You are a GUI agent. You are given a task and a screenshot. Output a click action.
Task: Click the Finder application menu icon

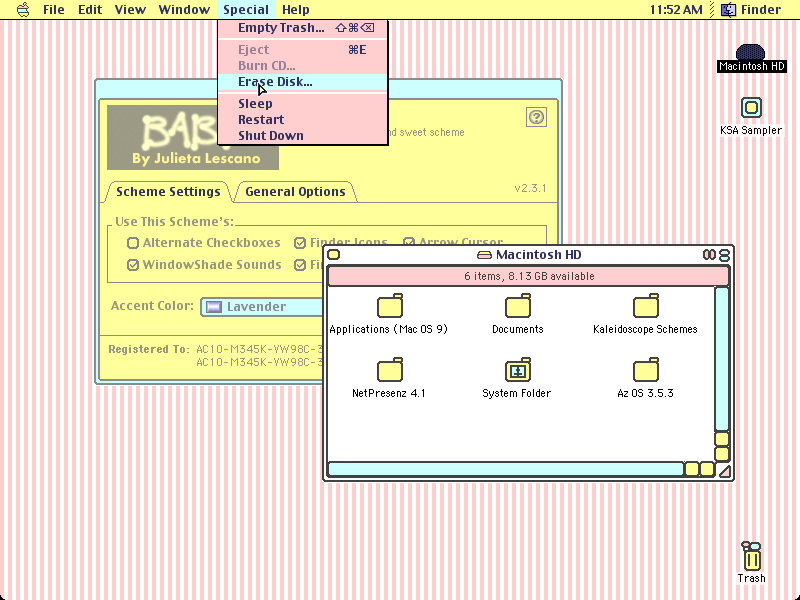(x=728, y=10)
